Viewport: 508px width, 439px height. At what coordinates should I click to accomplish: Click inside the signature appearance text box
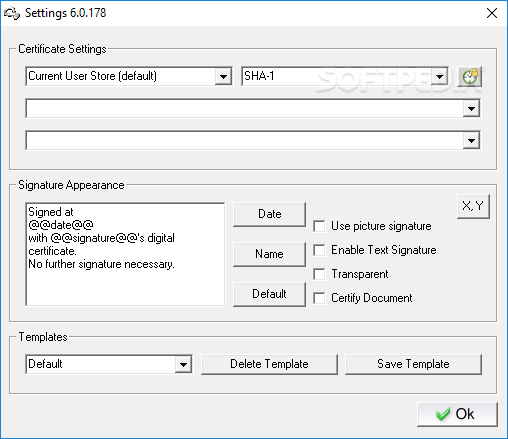pos(125,254)
